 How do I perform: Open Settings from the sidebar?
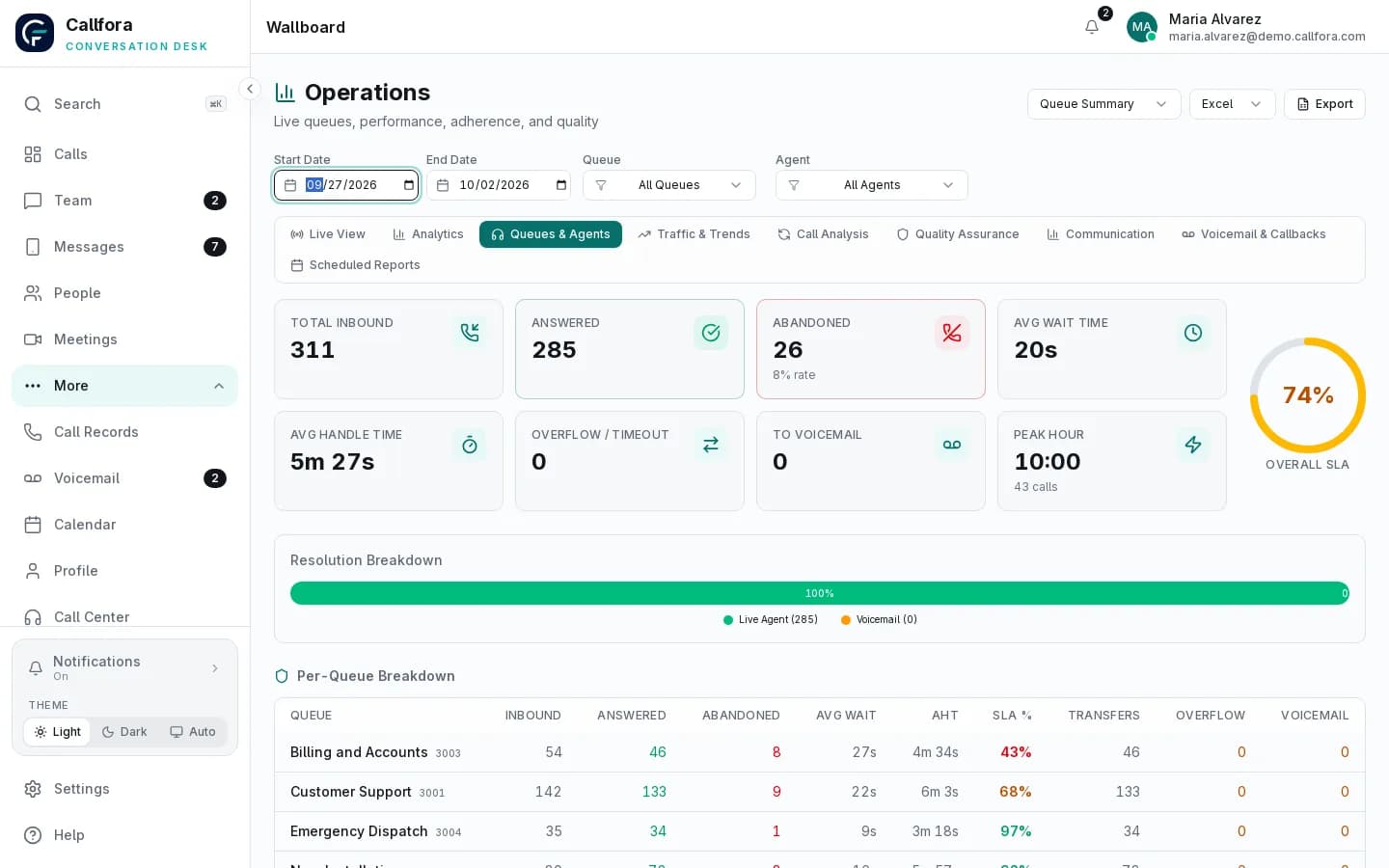coord(124,789)
